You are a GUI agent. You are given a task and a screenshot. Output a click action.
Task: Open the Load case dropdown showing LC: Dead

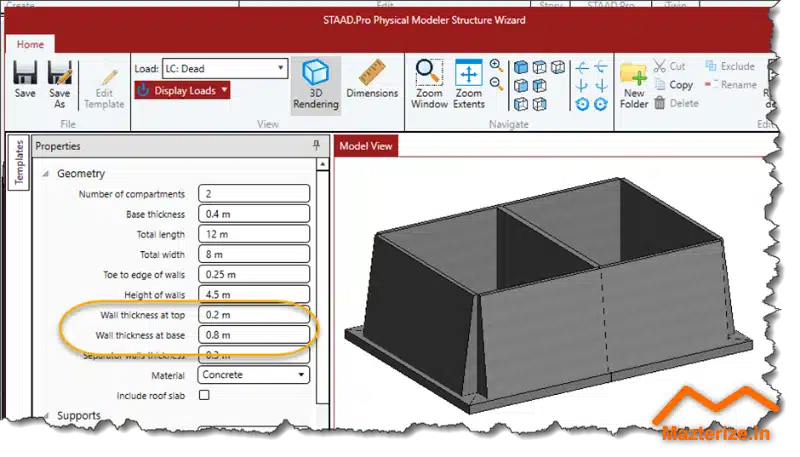pyautogui.click(x=225, y=68)
